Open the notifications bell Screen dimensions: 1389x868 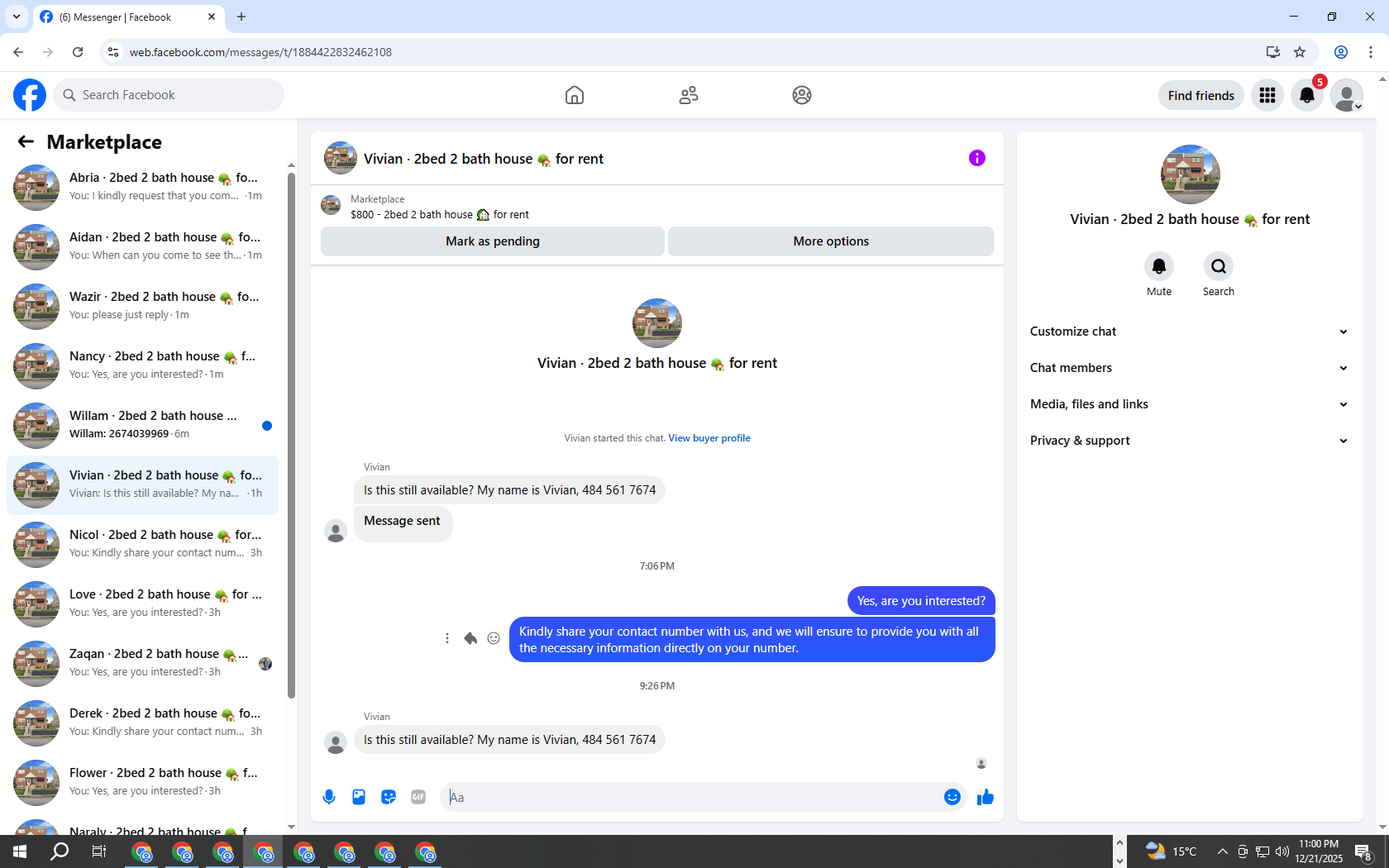pyautogui.click(x=1307, y=95)
